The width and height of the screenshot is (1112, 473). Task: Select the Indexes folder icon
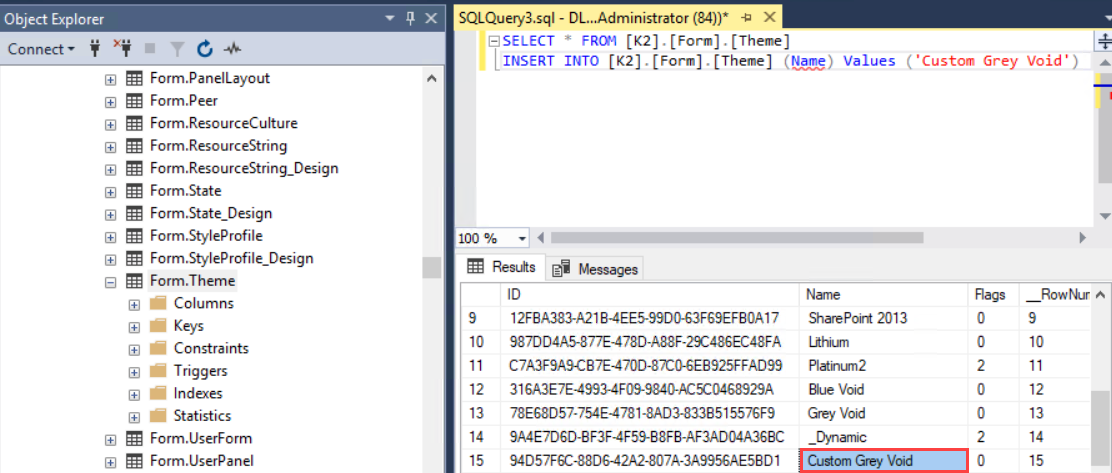(x=158, y=394)
